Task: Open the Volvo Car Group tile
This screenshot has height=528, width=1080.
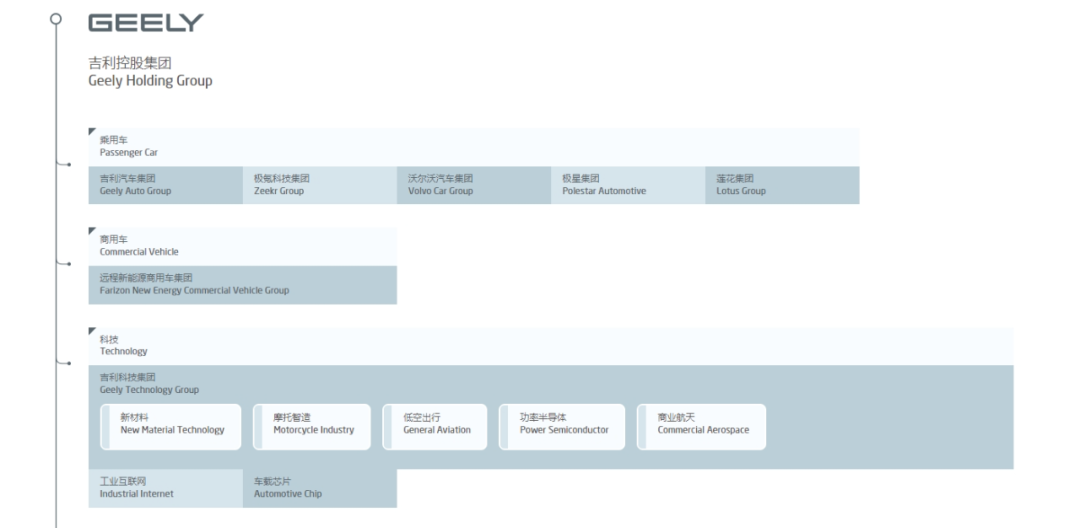Action: [474, 185]
